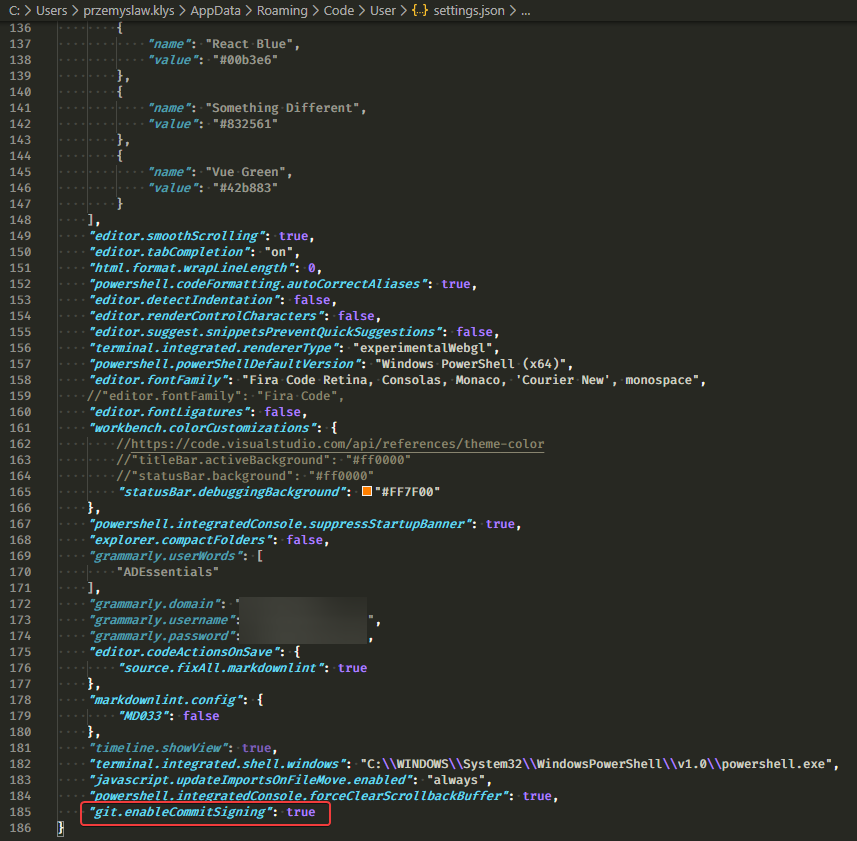Open the Code breadcrumb dropdown
This screenshot has width=857, height=841.
339,11
